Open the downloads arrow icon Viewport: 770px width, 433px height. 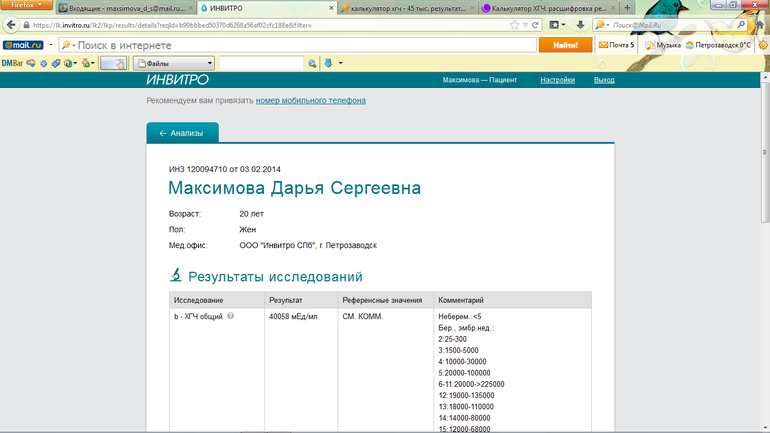580,25
